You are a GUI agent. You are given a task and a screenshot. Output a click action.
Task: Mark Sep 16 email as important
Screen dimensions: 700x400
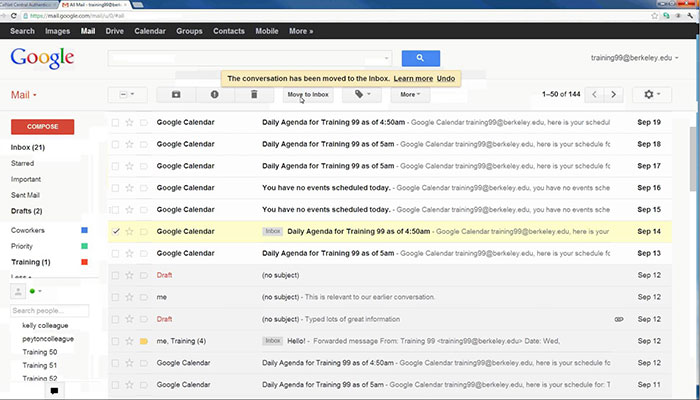coord(144,188)
